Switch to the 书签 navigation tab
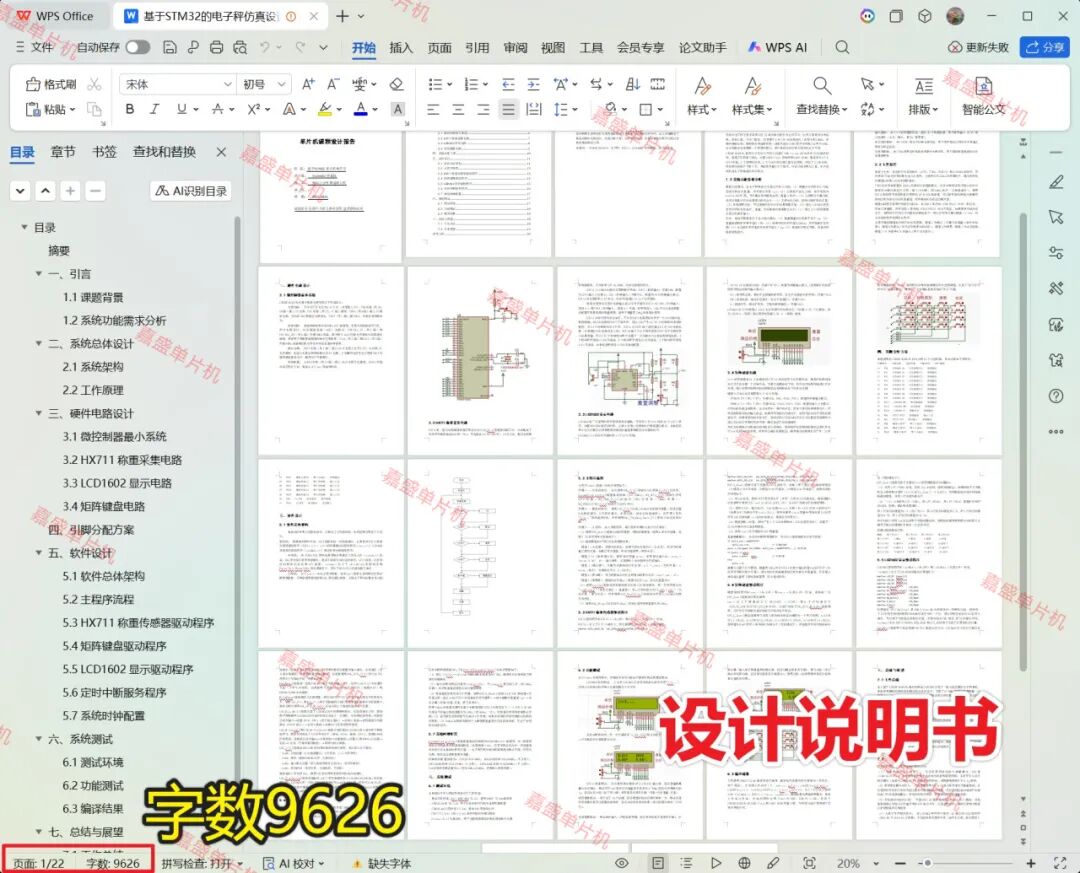1080x873 pixels. pos(104,152)
